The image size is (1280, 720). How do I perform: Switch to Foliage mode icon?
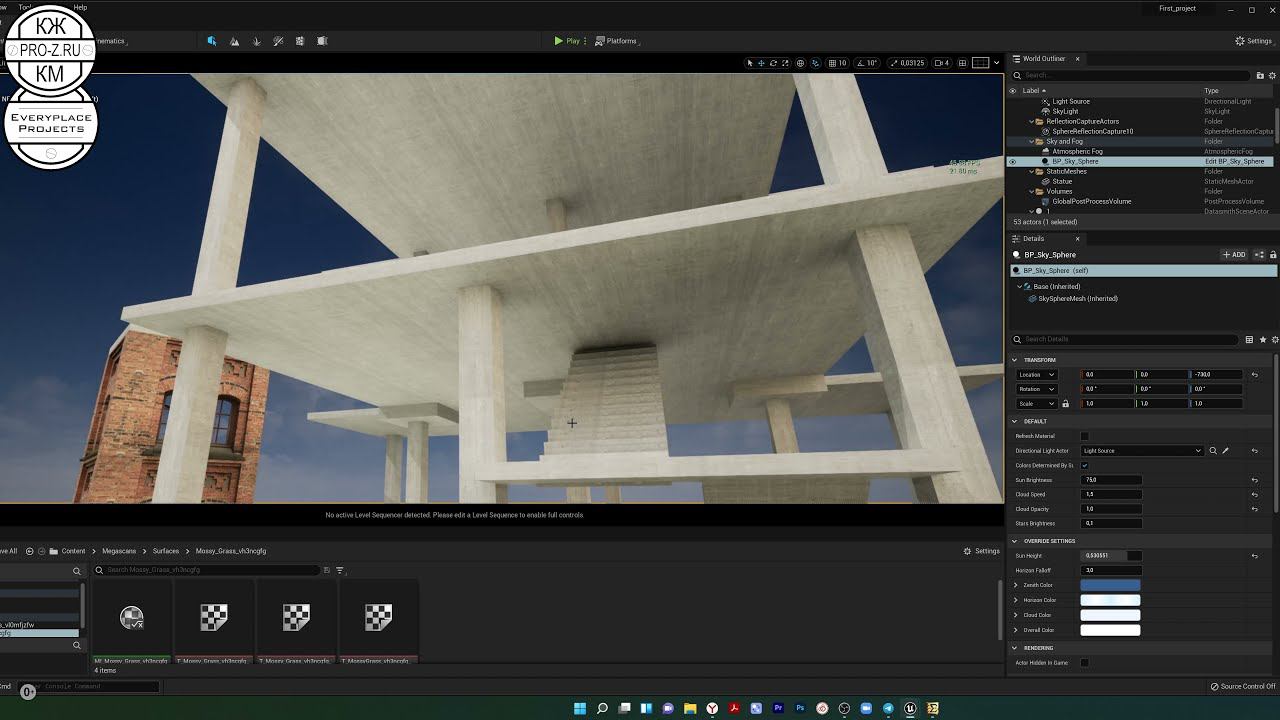(256, 41)
